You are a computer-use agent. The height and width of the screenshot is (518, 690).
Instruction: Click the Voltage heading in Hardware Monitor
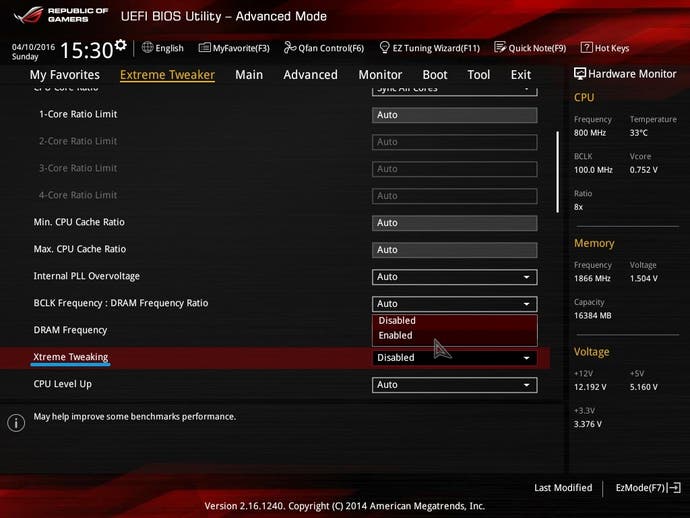tap(591, 352)
